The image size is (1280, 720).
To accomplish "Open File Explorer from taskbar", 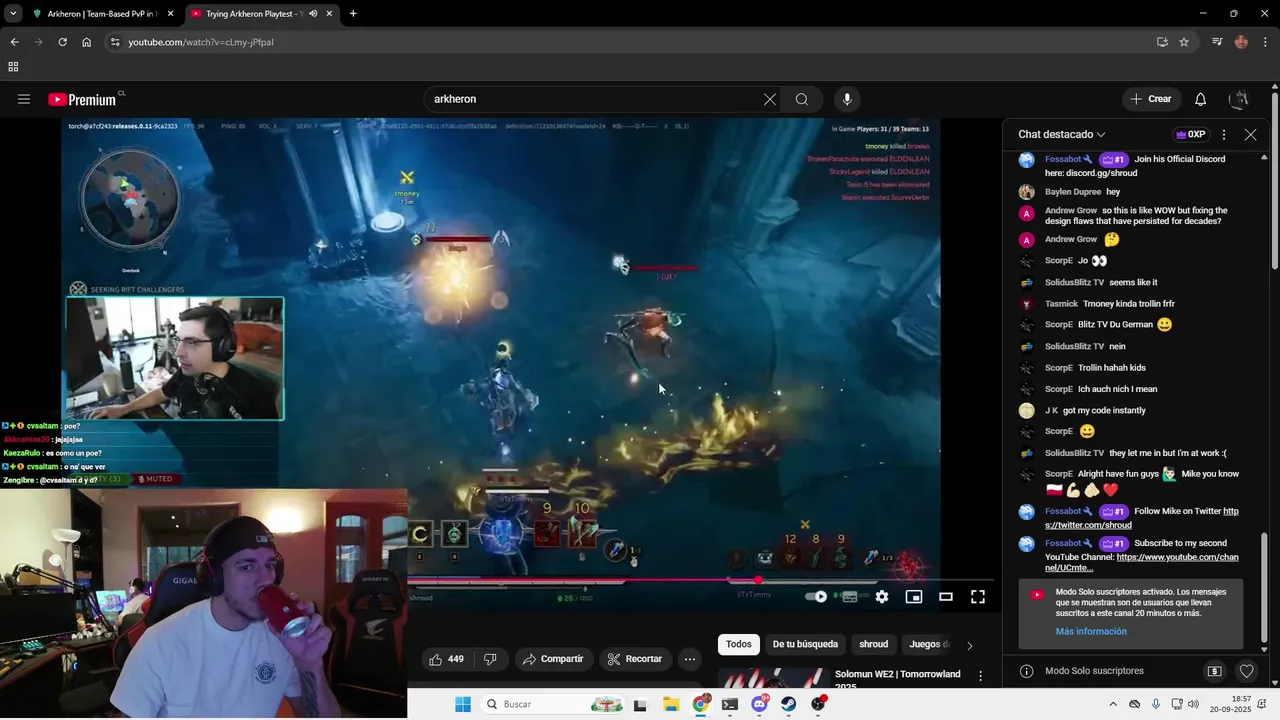I will tap(671, 704).
